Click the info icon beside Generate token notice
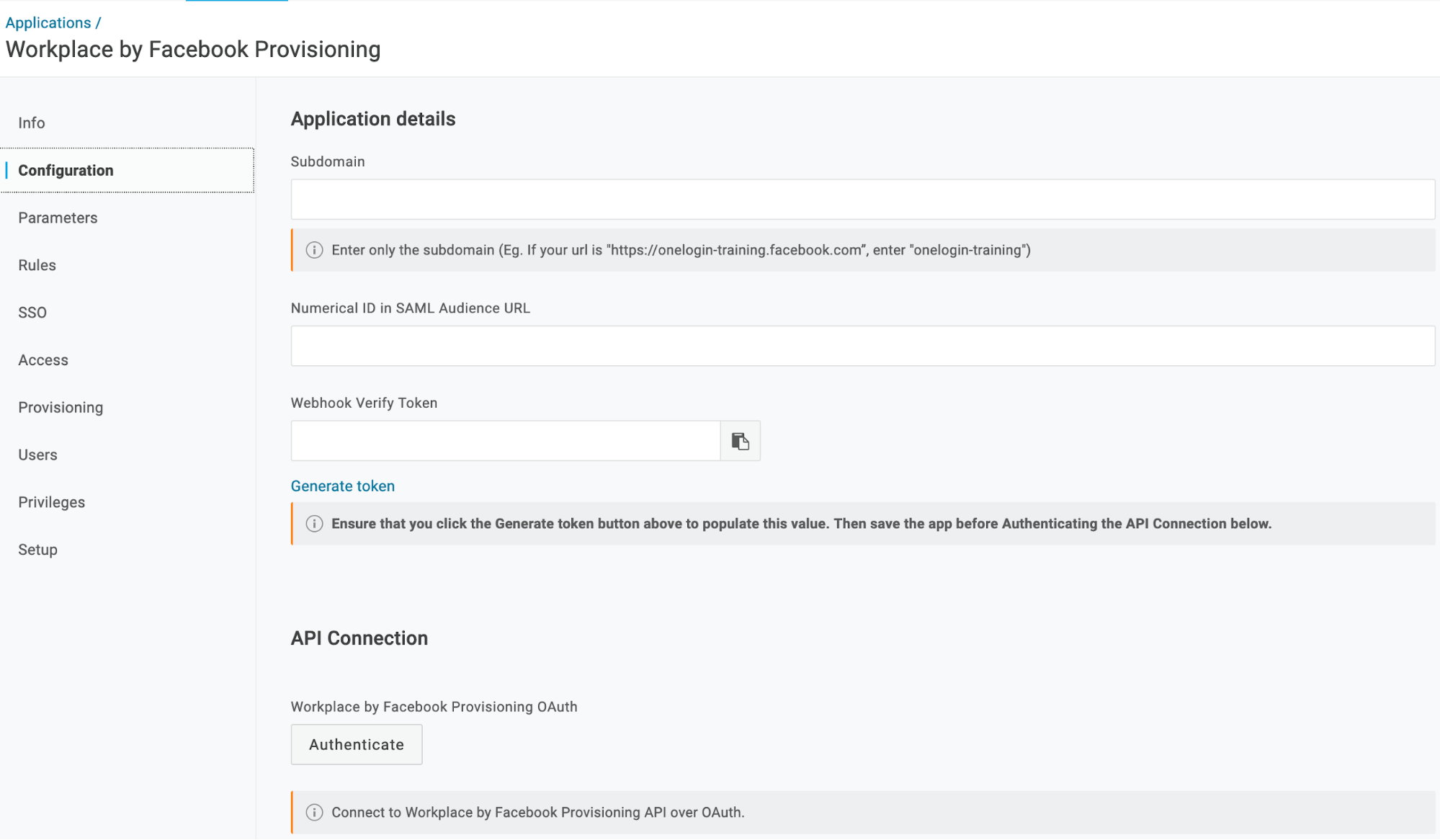The image size is (1440, 840). click(314, 524)
